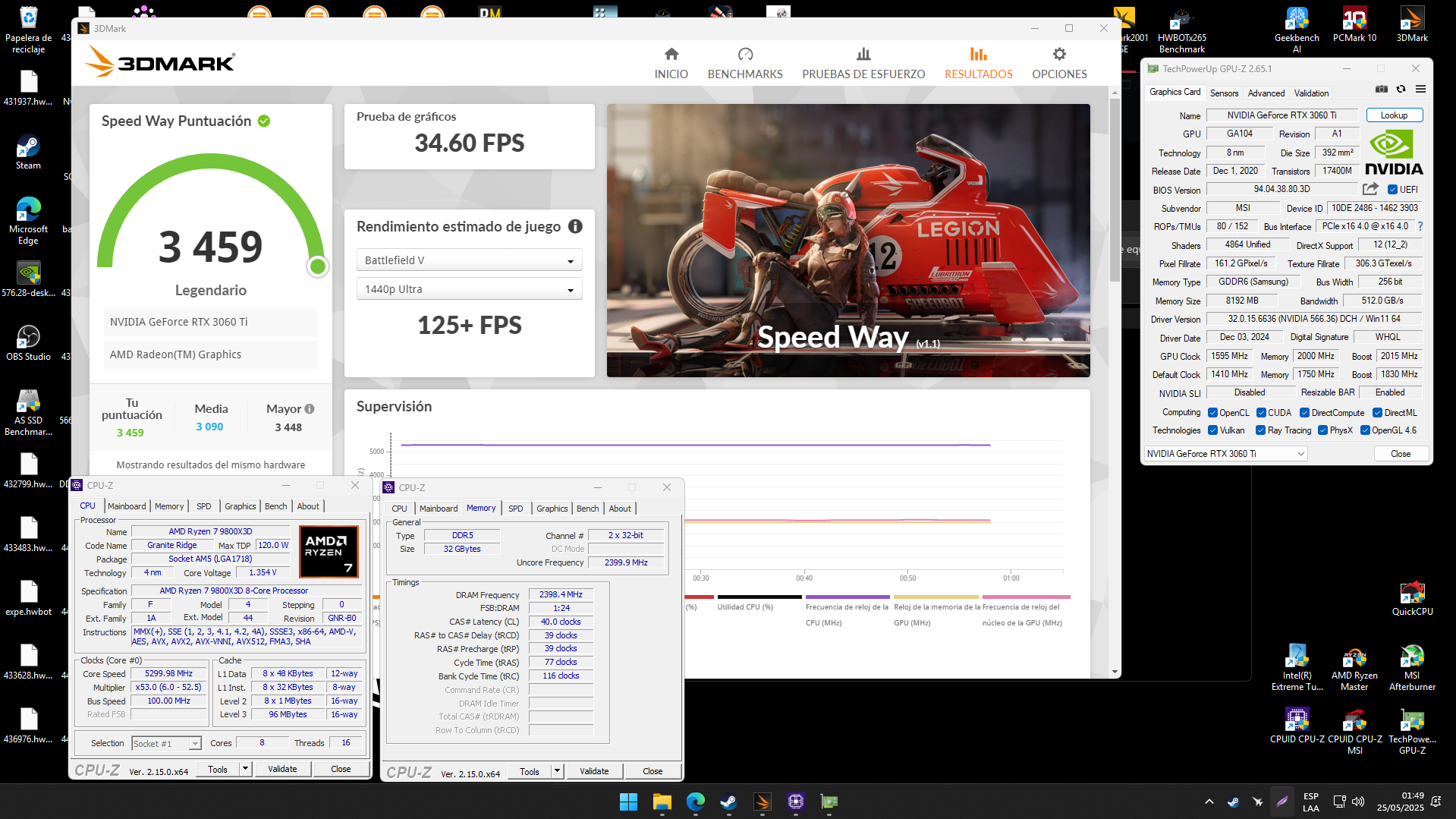The width and height of the screenshot is (1456, 819).
Task: Click NVIDIA GeForce RTX 3060 Ti GPU entry
Action: point(210,322)
